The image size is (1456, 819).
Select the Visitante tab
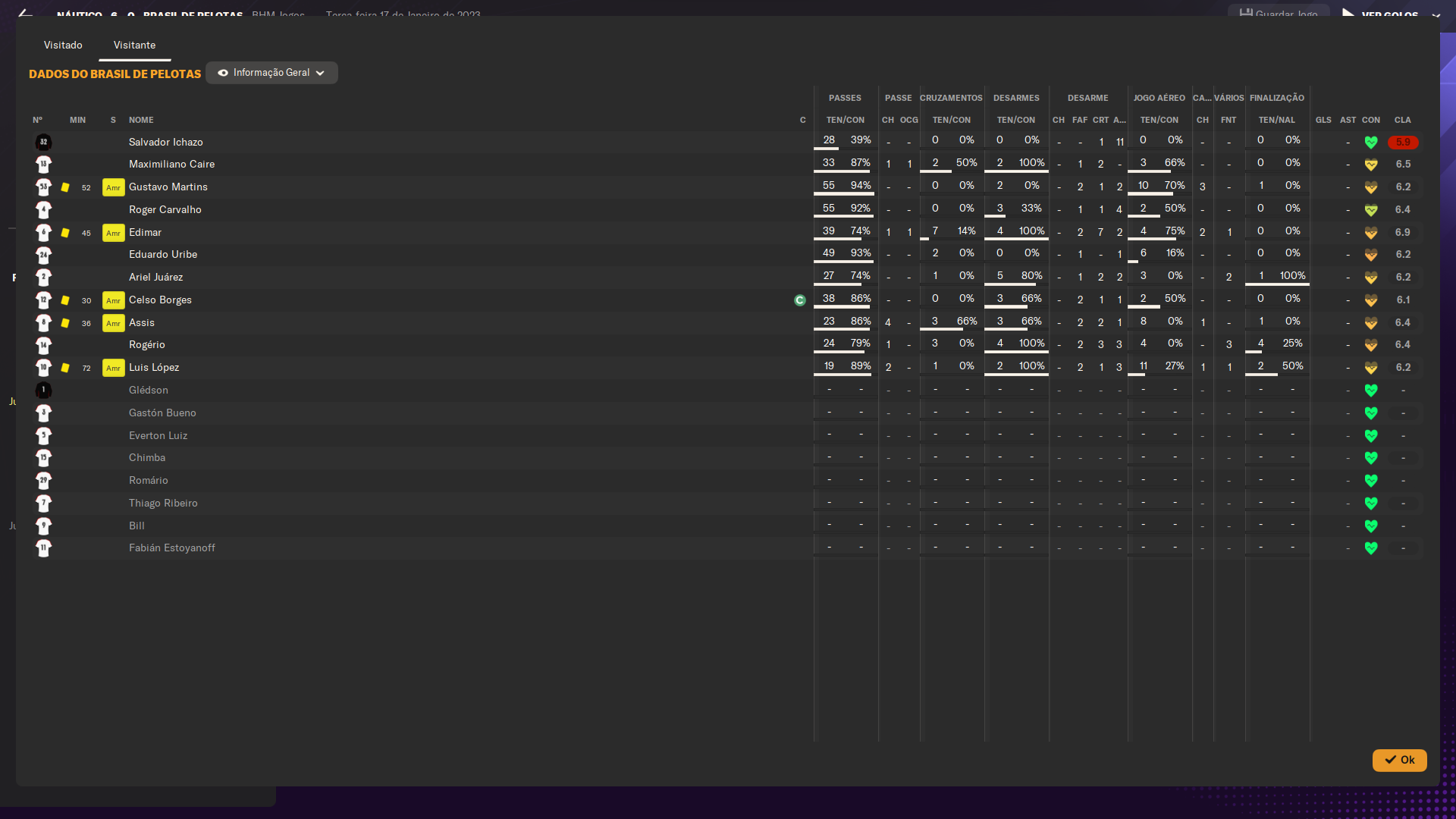(x=134, y=45)
